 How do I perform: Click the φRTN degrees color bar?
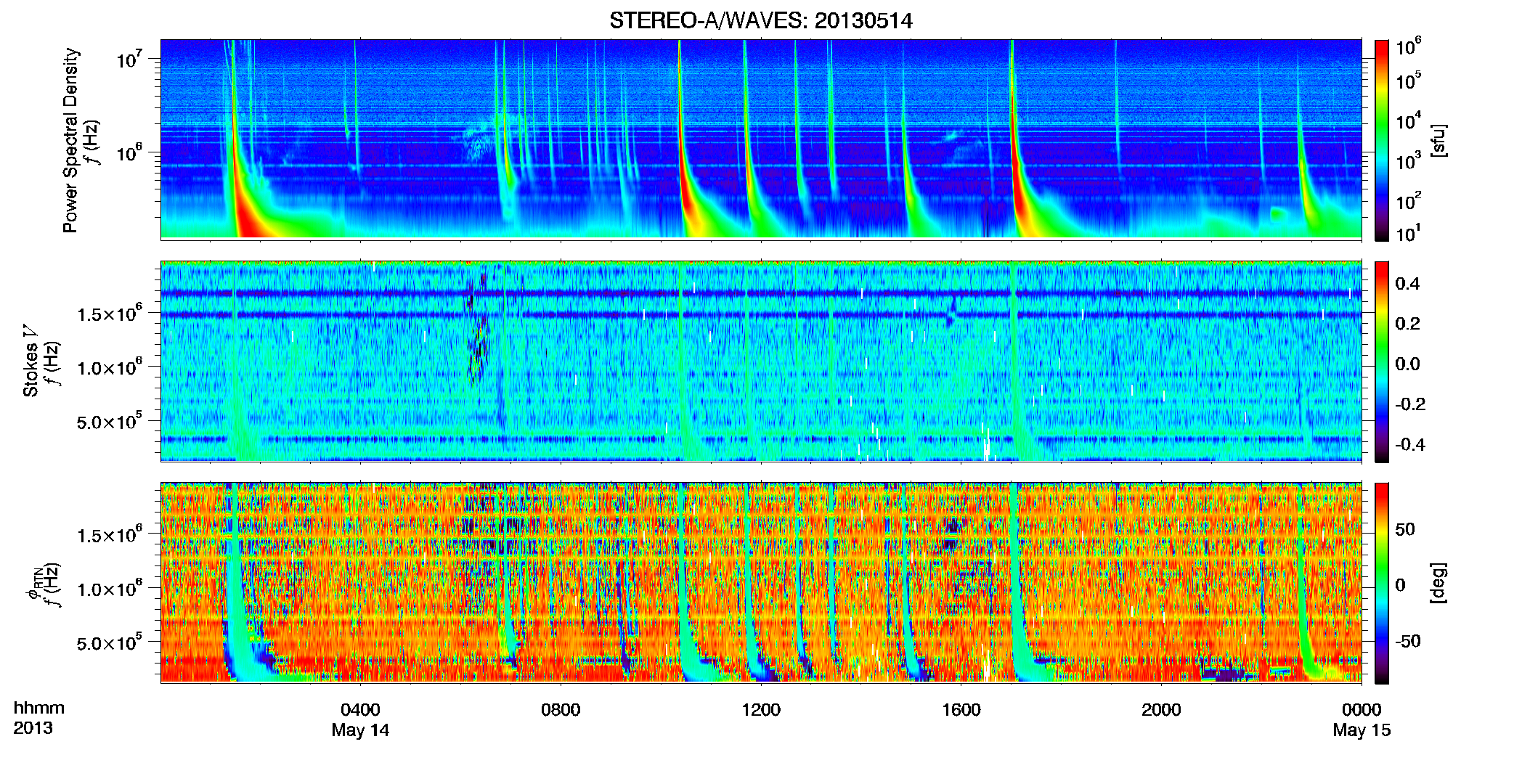click(1381, 583)
